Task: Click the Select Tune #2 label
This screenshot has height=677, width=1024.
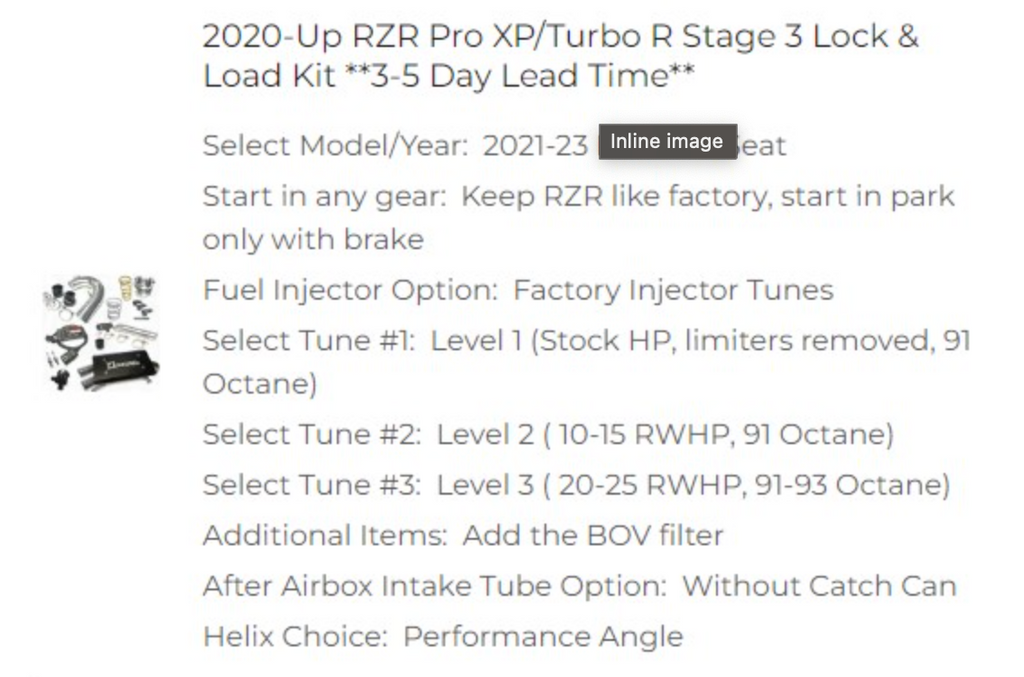Action: click(x=312, y=434)
